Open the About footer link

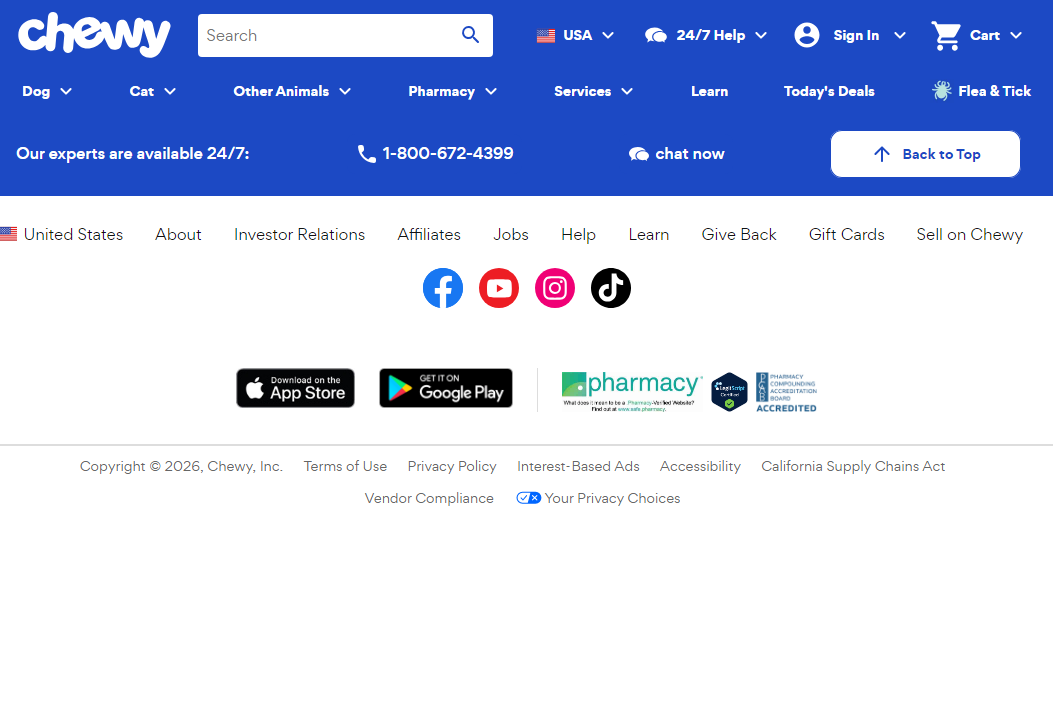pos(178,234)
